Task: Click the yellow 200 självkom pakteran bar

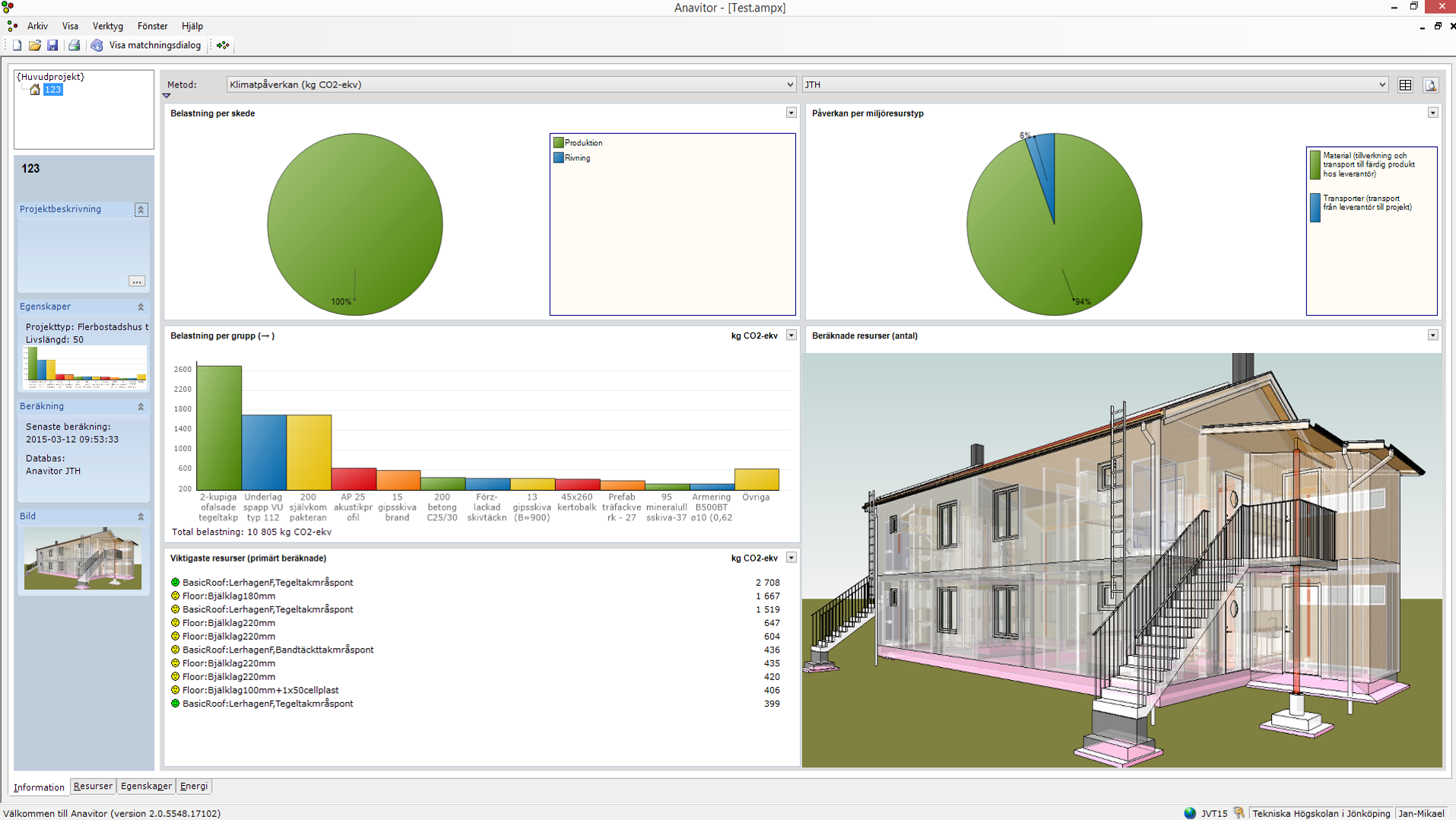Action: point(309,453)
